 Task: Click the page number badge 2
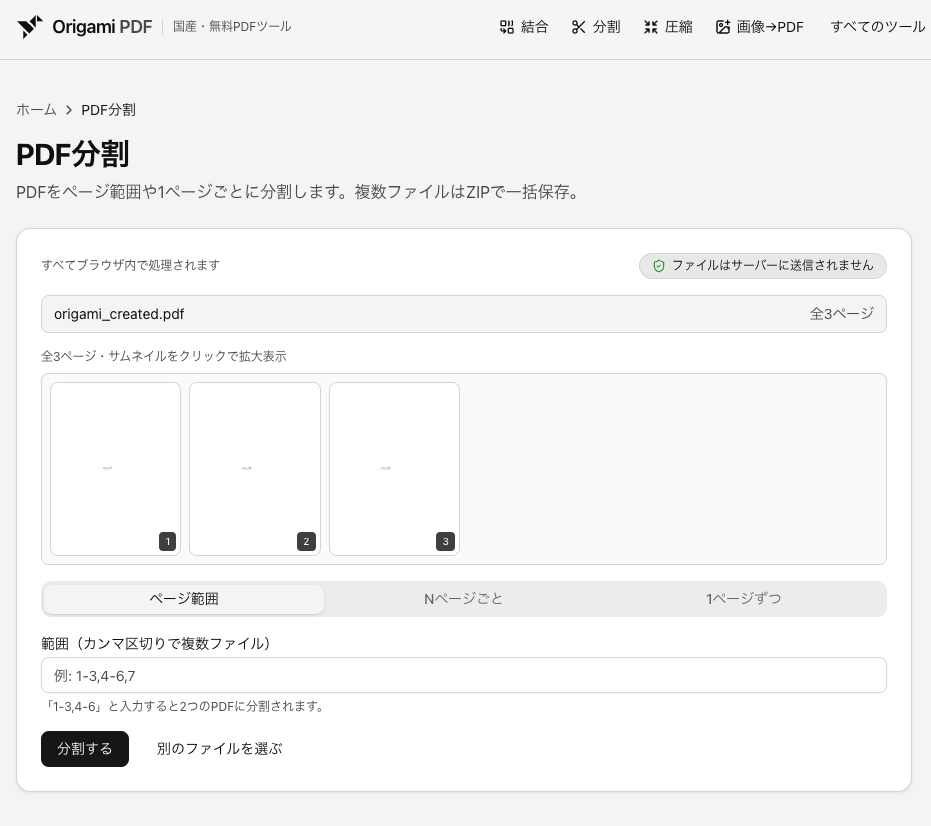(306, 542)
